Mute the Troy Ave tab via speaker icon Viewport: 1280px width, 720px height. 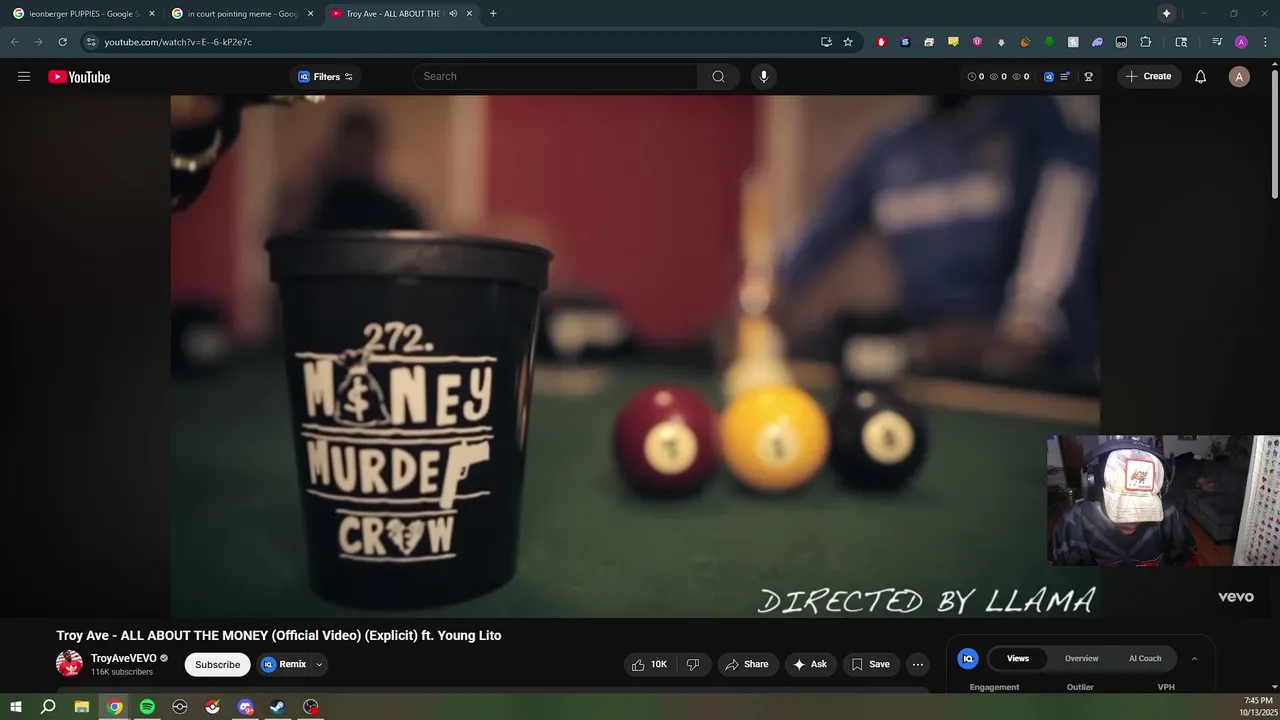453,13
